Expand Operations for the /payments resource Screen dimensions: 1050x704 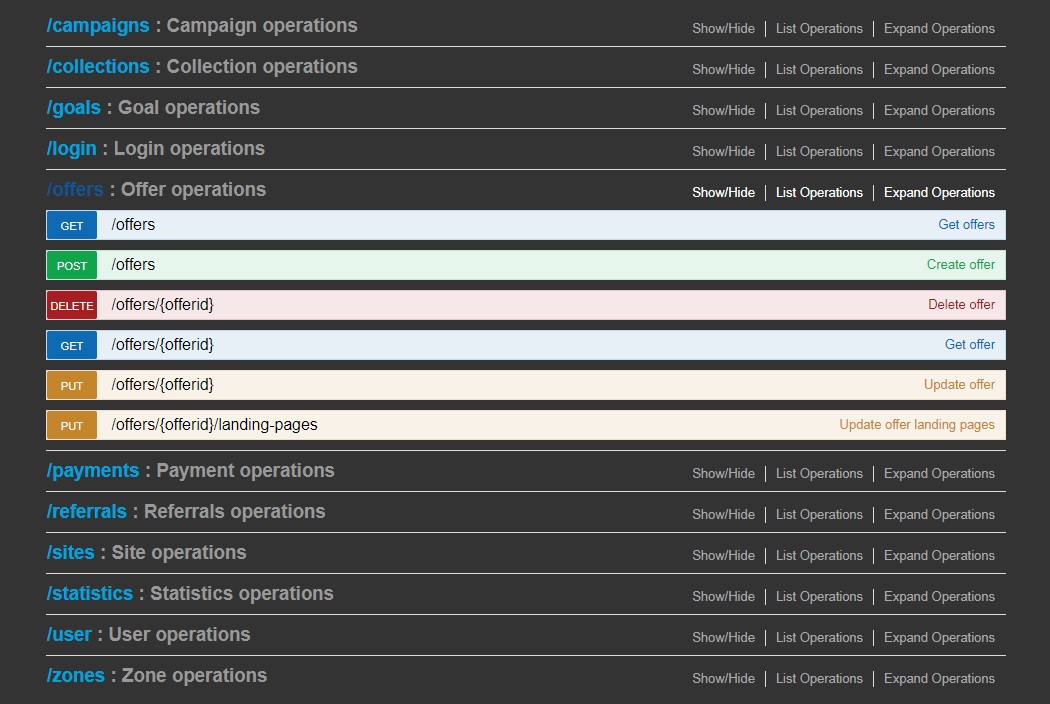pyautogui.click(x=939, y=473)
